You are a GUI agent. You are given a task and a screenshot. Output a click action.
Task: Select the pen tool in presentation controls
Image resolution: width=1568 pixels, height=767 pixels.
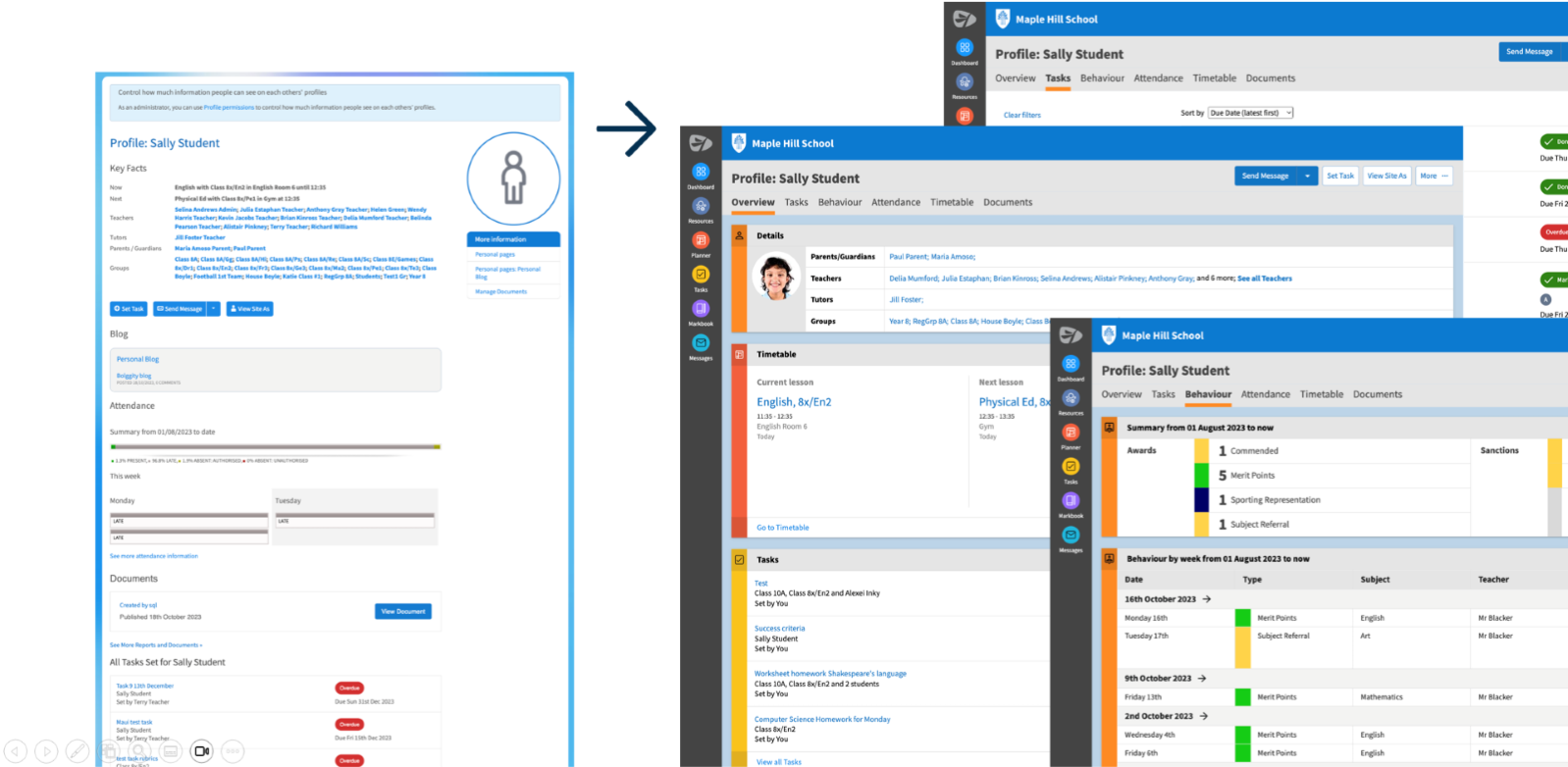click(77, 751)
